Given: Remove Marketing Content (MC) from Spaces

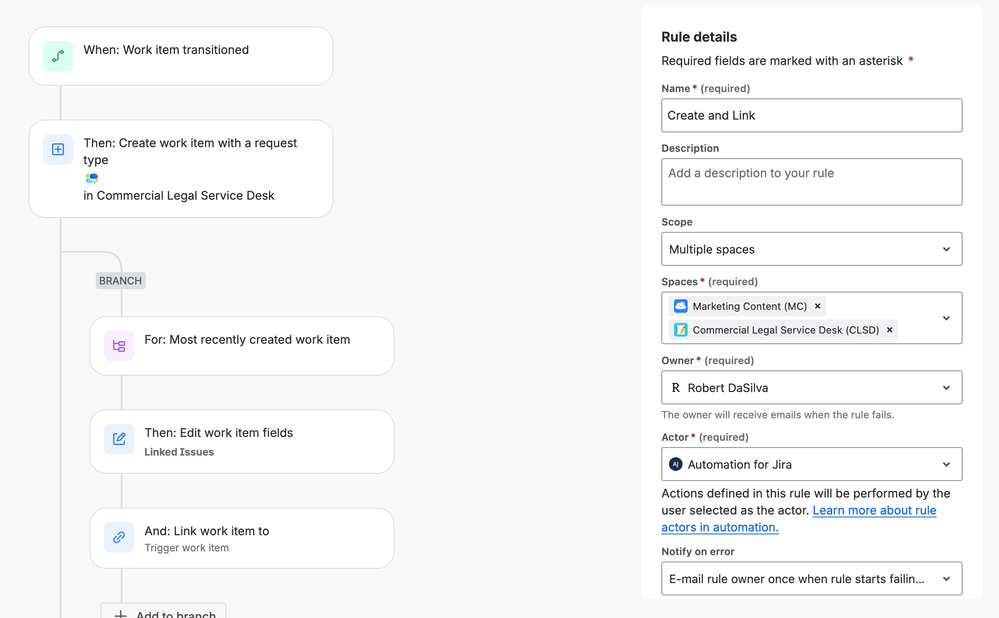Looking at the screenshot, I should (x=817, y=306).
